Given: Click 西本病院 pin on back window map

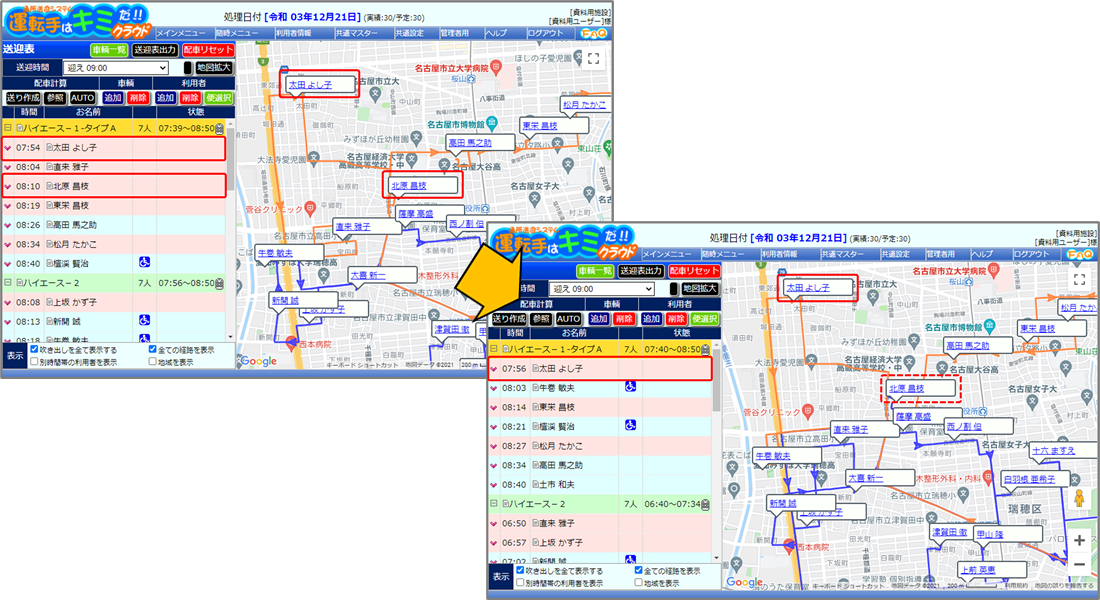Looking at the screenshot, I should point(291,344).
